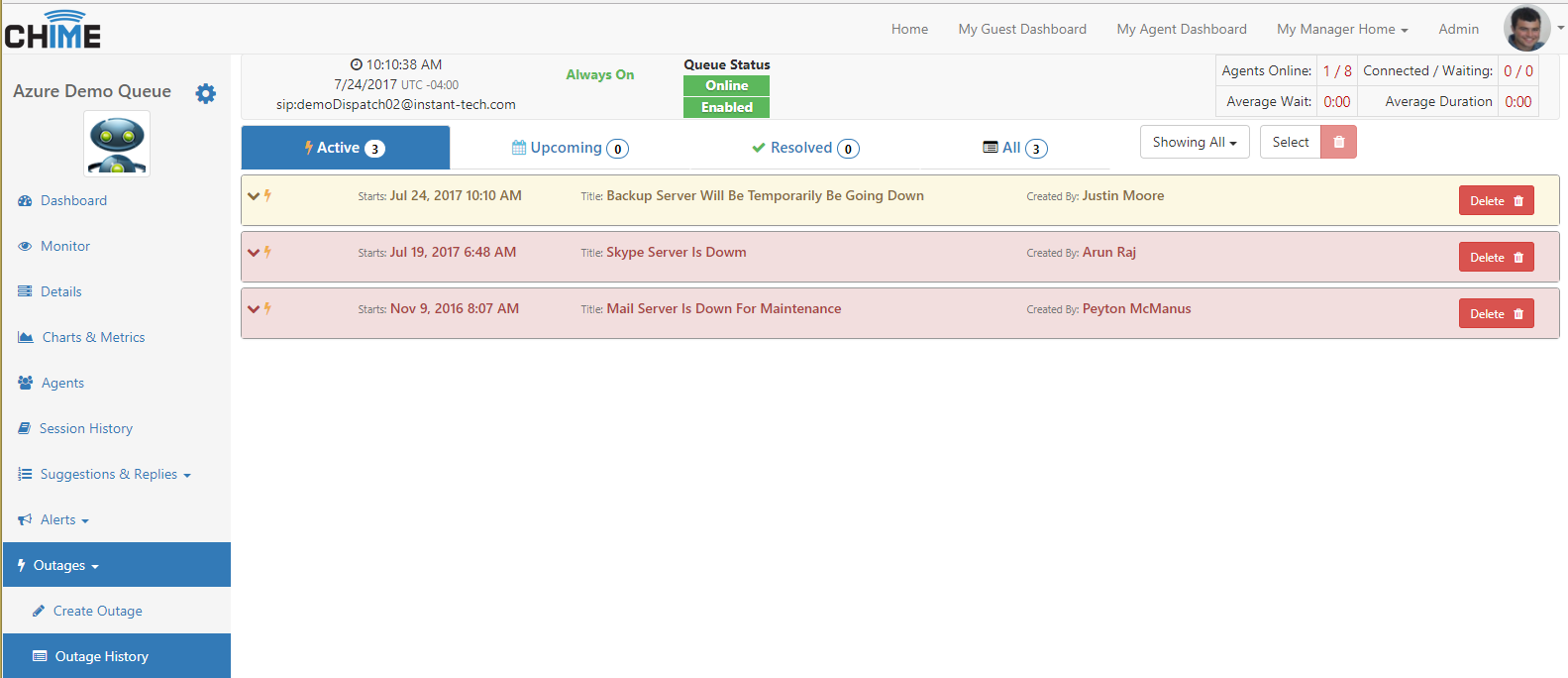
Task: Click the Charts & Metrics chart icon
Action: pyautogui.click(x=26, y=337)
